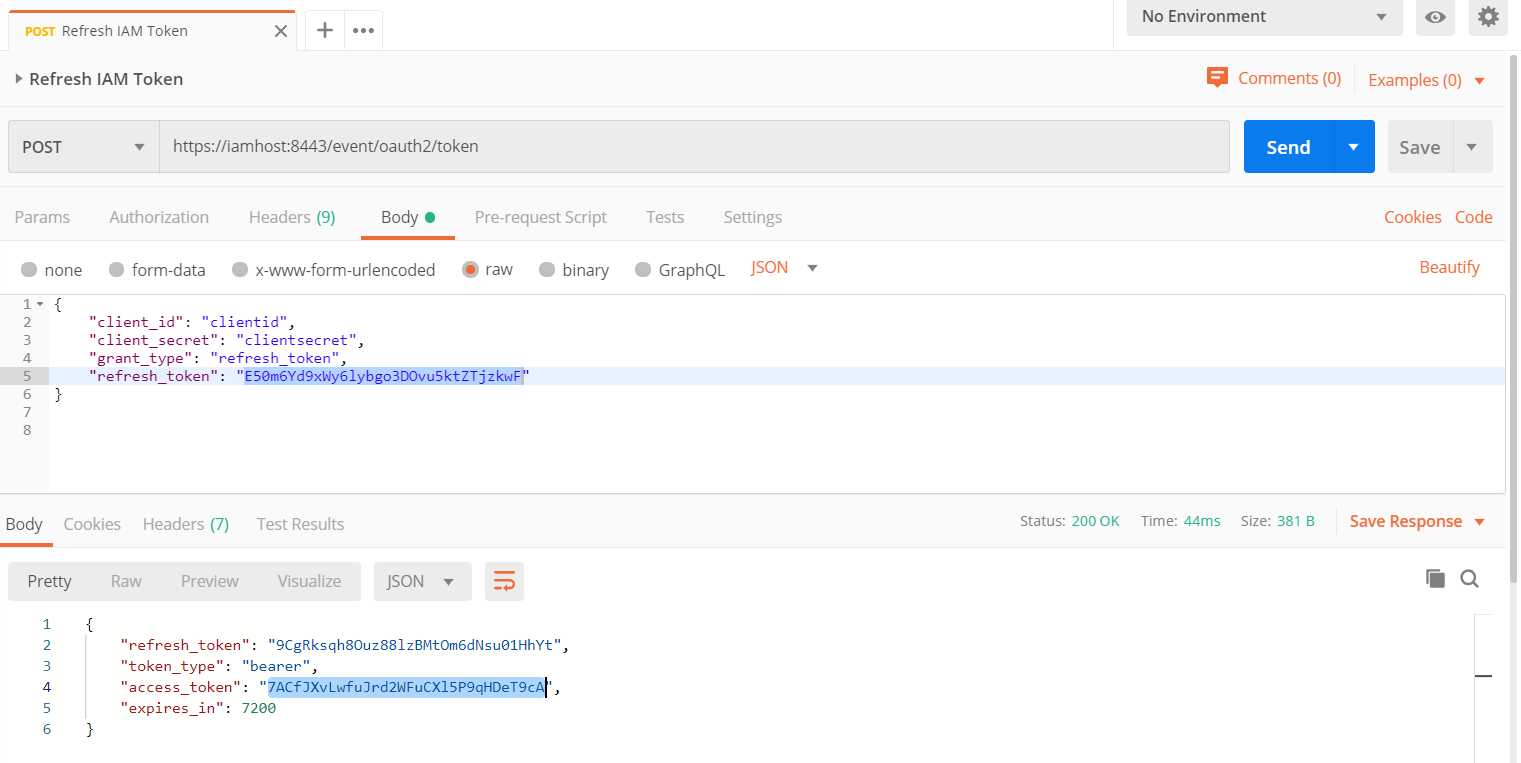Open the response JSON format dropdown
1521x763 pixels.
(421, 581)
